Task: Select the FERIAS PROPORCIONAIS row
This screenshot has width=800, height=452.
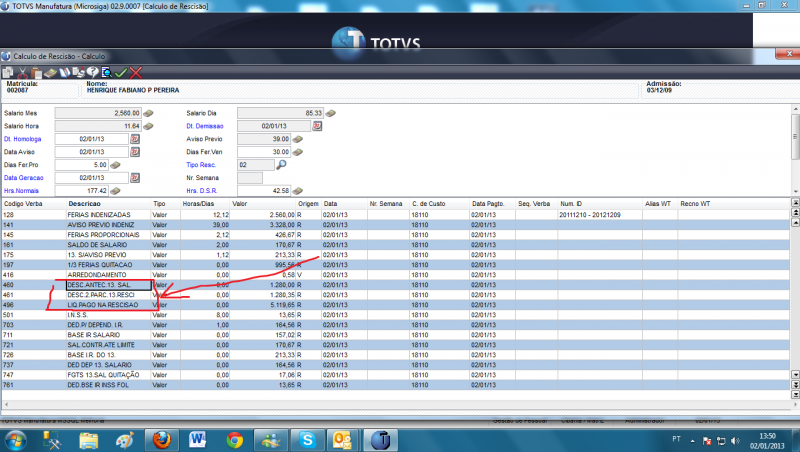Action: tap(395, 235)
